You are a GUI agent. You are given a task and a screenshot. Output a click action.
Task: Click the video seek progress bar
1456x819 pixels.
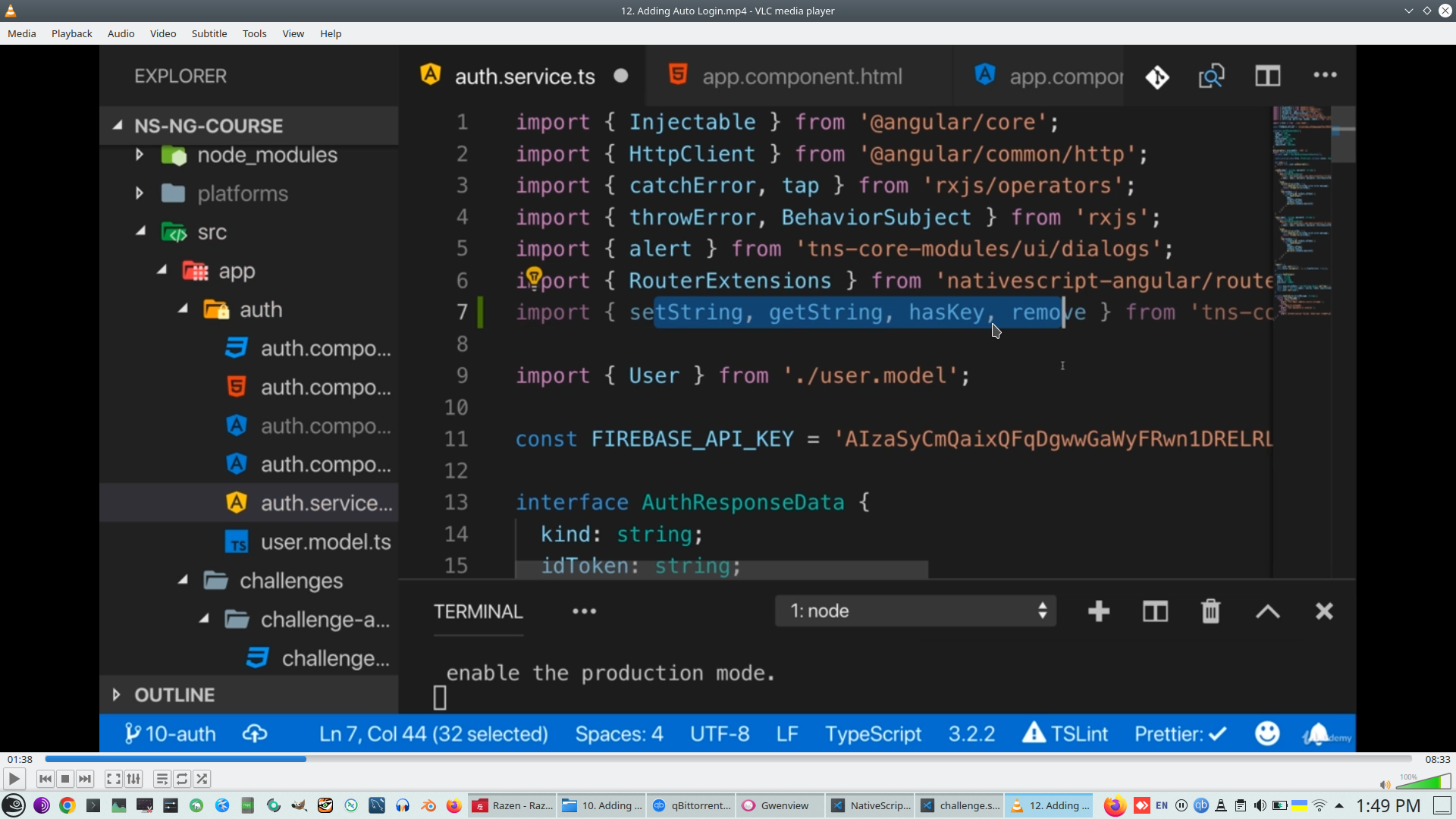tap(728, 759)
